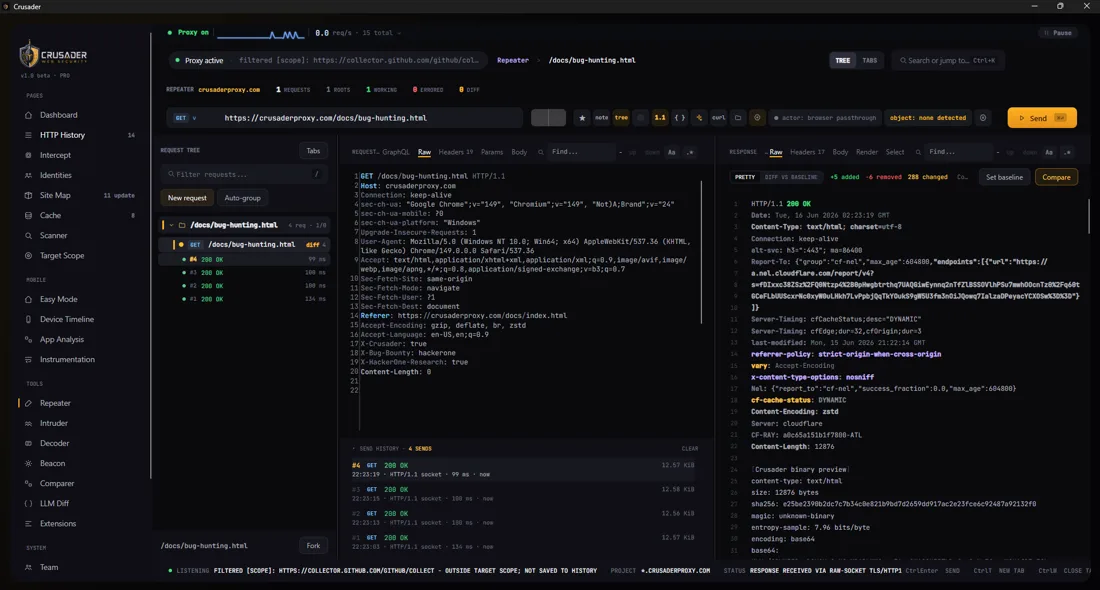Click the Team sidebar icon
1100x590 pixels.
pos(29,568)
